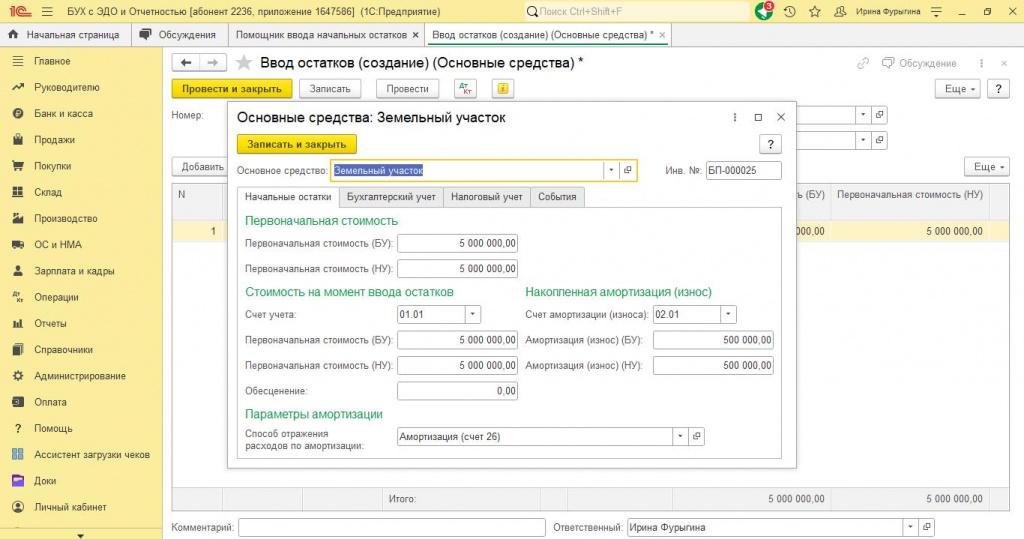Screen dimensions: 1024x539
Task: Open Отчеты section
Action: (50, 323)
